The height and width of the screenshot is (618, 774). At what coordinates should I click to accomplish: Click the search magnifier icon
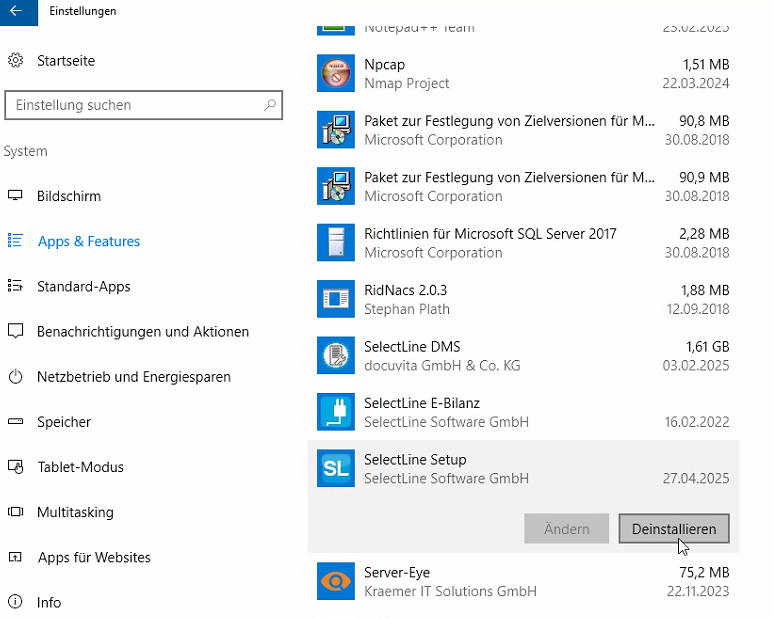click(x=270, y=105)
